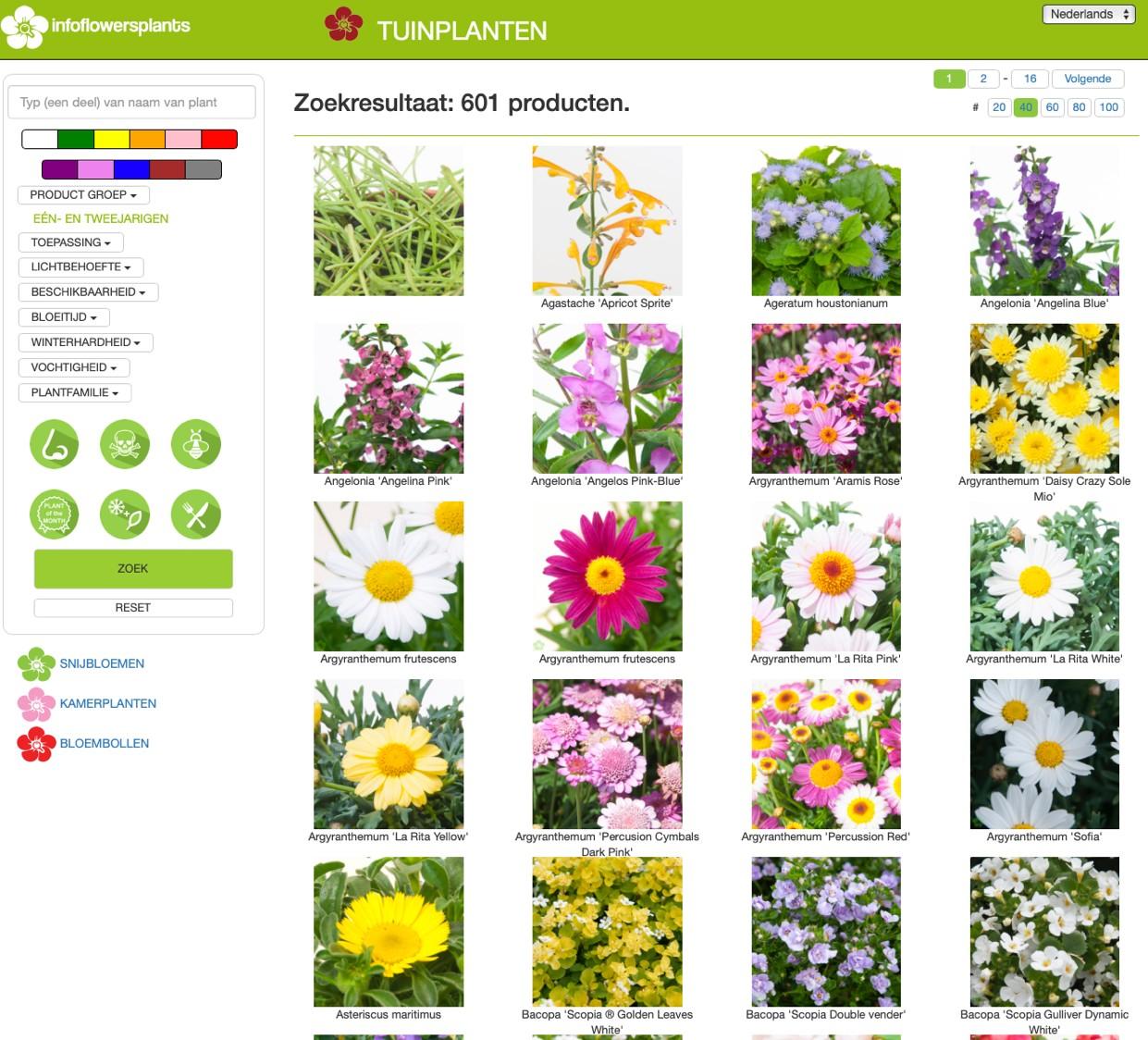This screenshot has height=1040, width=1148.
Task: Open the Kamerplanten section link
Action: point(108,704)
